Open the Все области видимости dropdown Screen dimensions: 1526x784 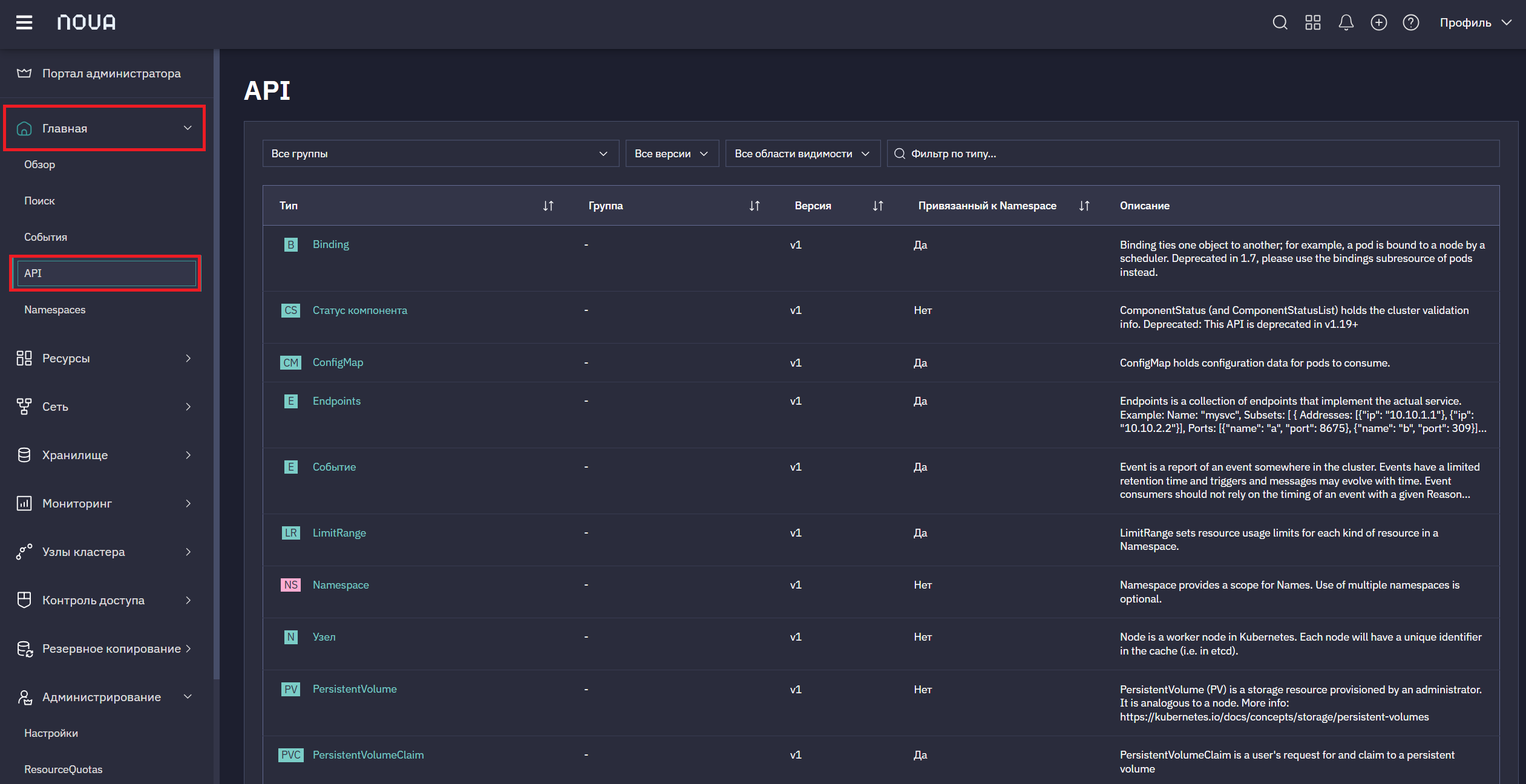802,154
